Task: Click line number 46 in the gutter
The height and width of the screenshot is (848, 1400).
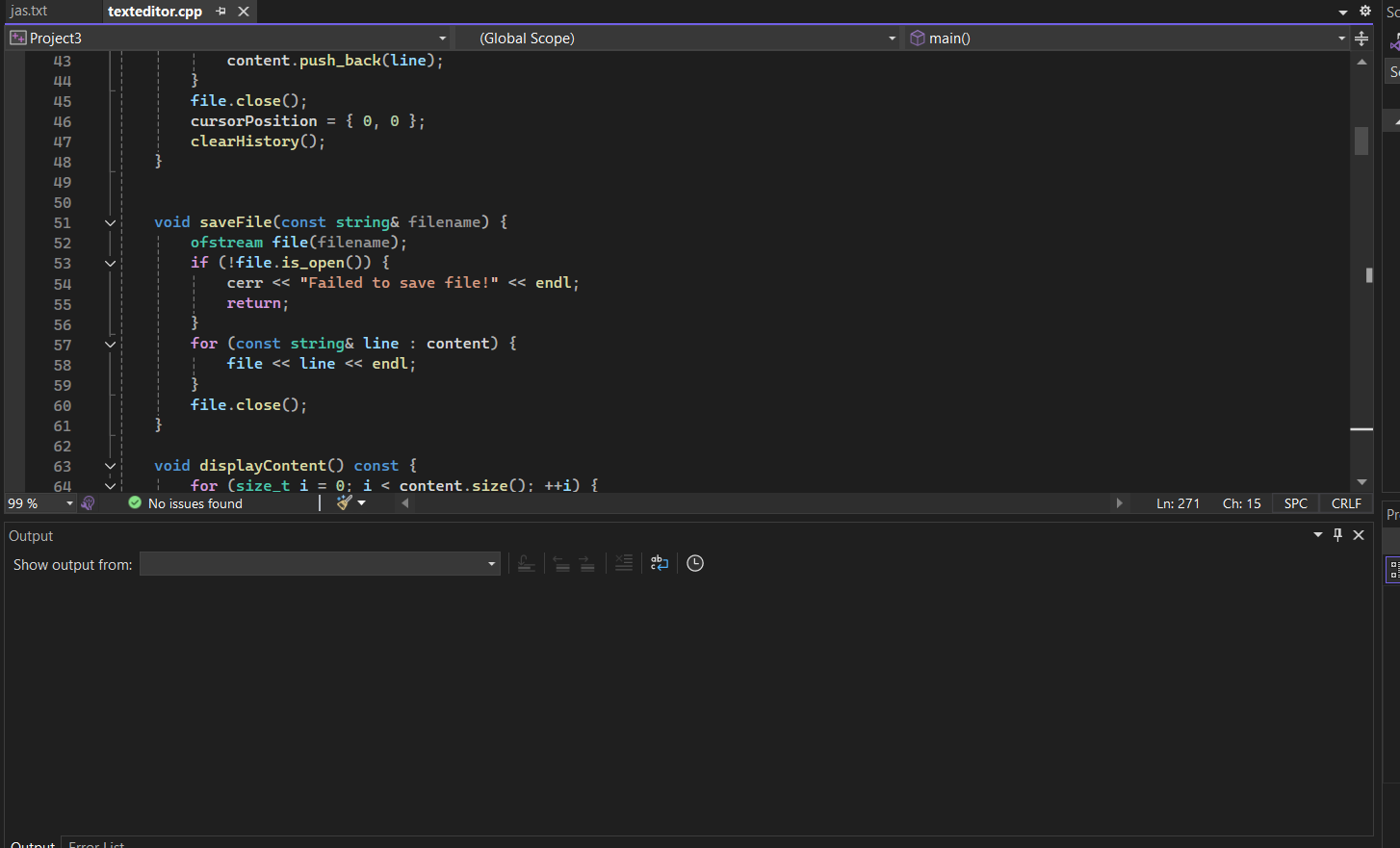Action: point(63,122)
